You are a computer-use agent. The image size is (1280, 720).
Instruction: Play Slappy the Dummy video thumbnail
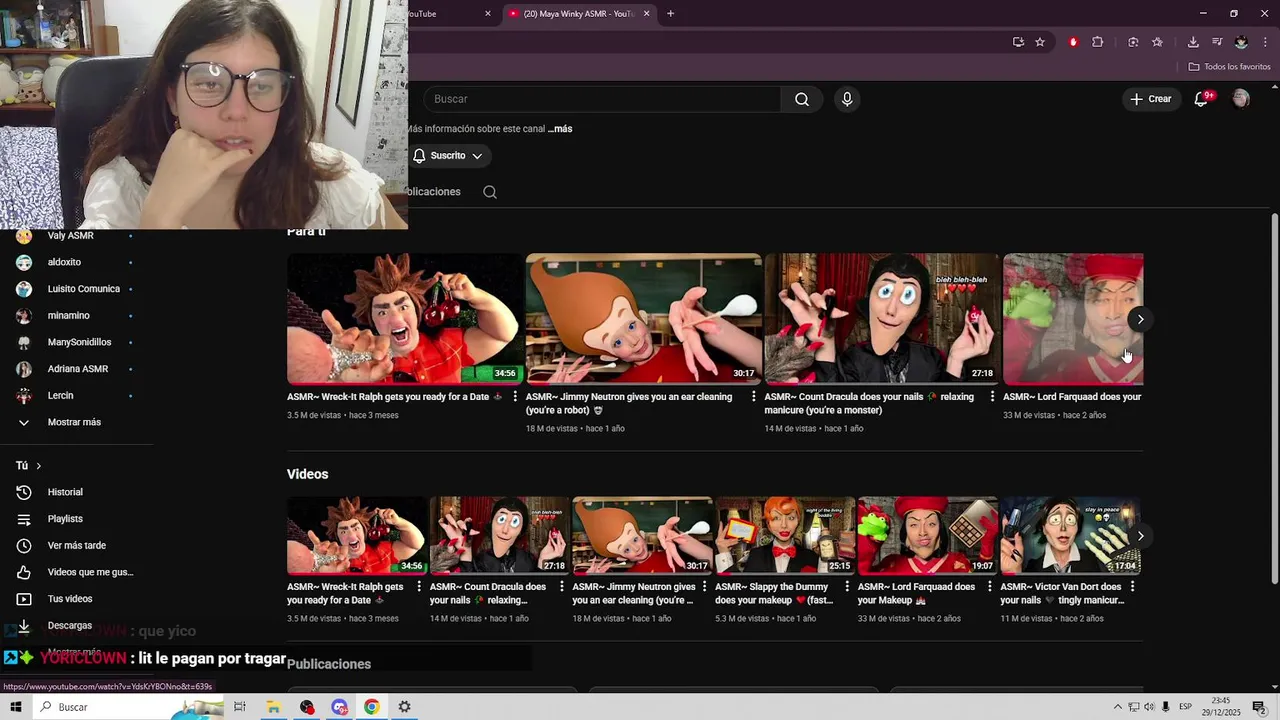point(785,536)
